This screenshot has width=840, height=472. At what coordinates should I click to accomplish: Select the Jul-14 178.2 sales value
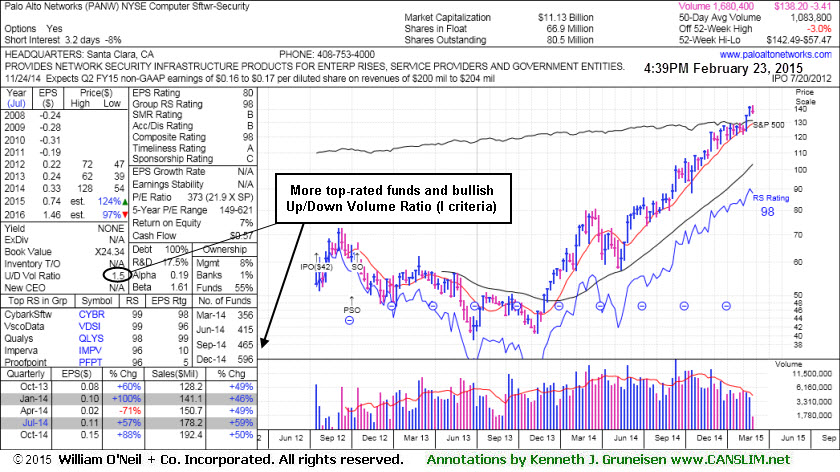pos(191,423)
